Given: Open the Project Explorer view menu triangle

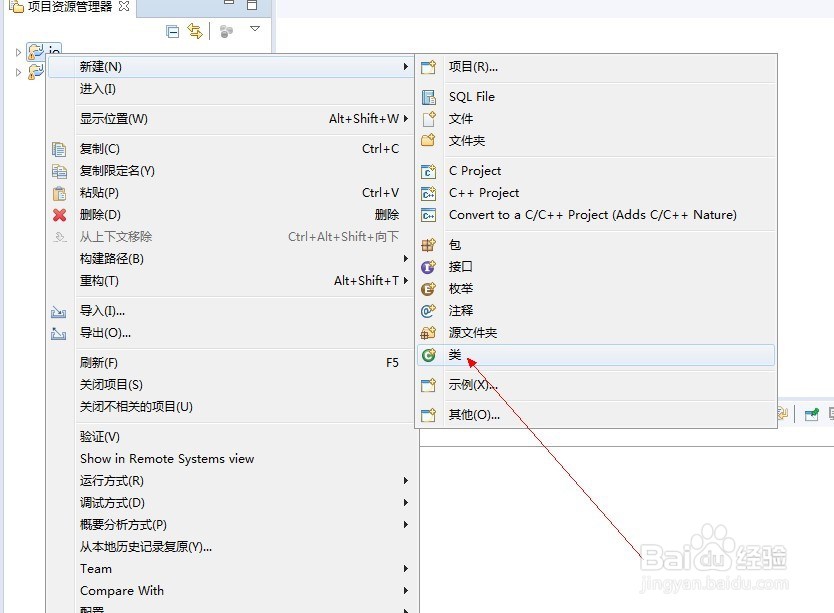Looking at the screenshot, I should pos(255,29).
